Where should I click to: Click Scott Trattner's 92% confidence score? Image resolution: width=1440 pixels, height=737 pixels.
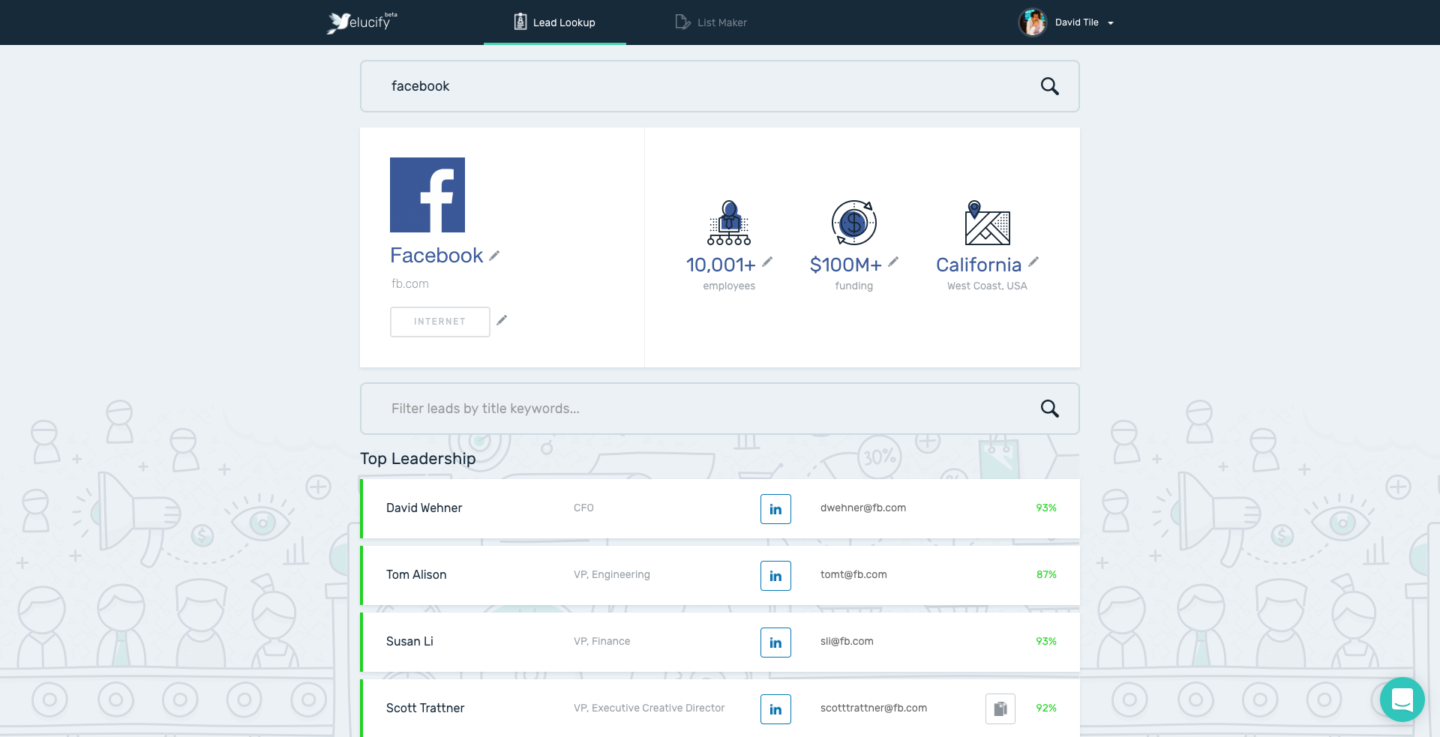(x=1046, y=708)
